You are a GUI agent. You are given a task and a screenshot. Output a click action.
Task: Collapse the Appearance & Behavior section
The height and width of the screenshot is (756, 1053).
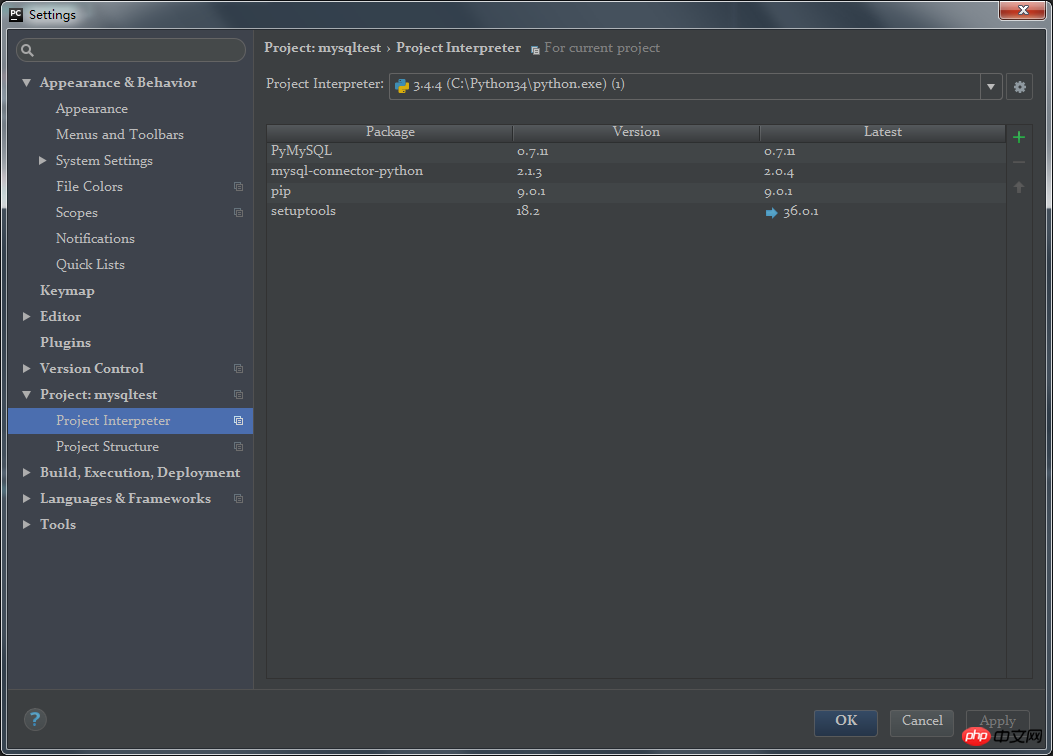point(26,83)
